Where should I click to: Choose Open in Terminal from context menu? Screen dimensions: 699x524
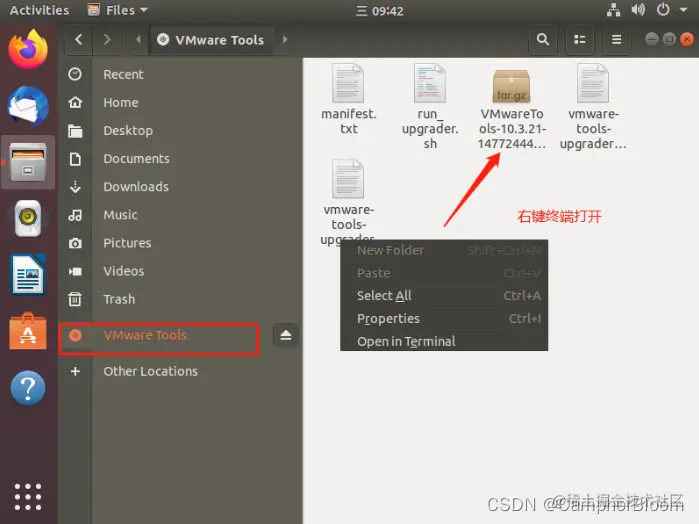click(444, 341)
